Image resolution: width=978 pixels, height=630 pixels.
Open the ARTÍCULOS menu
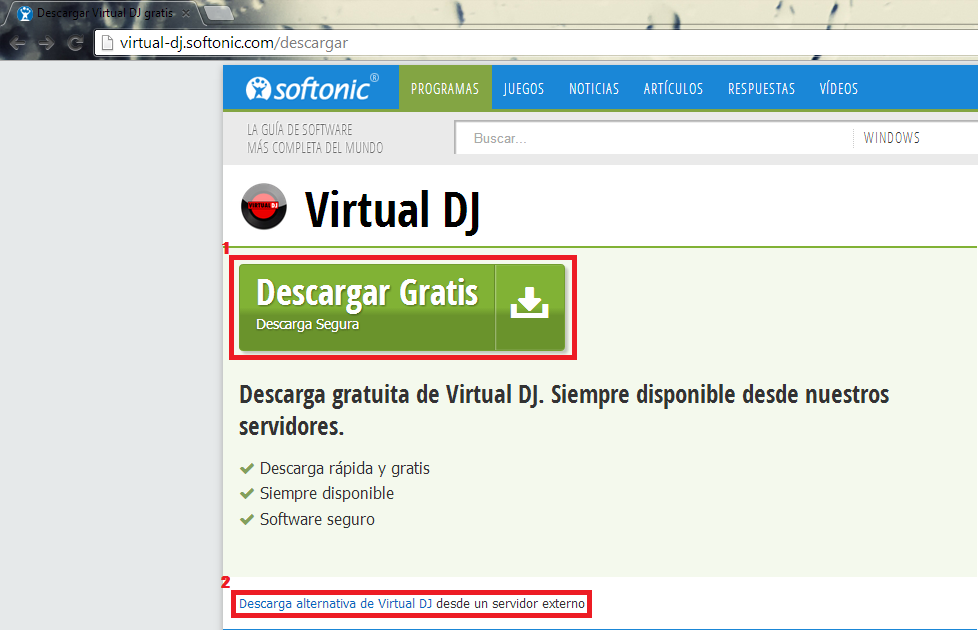[x=673, y=89]
